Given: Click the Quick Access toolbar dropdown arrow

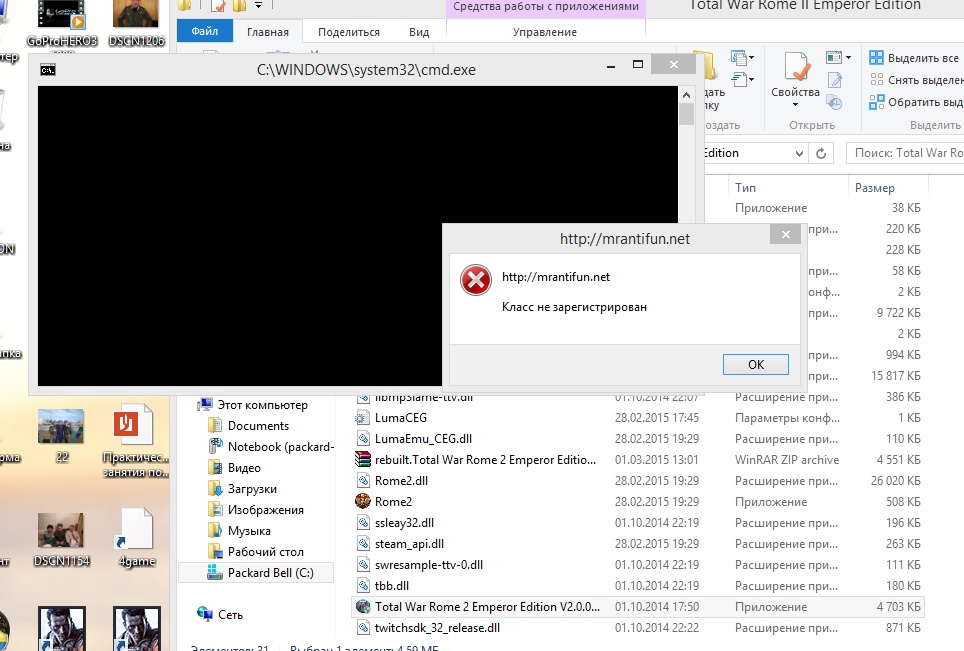Looking at the screenshot, I should [259, 5].
